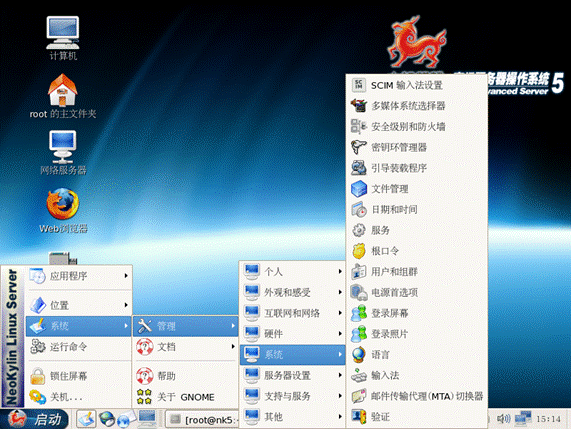Click the 多媒体系统选择器 icon
Screen dimensions: 571x429
(359, 106)
